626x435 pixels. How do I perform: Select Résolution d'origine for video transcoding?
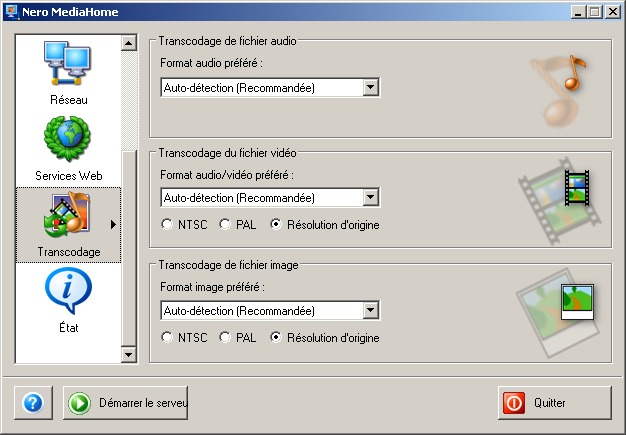pyautogui.click(x=325, y=225)
